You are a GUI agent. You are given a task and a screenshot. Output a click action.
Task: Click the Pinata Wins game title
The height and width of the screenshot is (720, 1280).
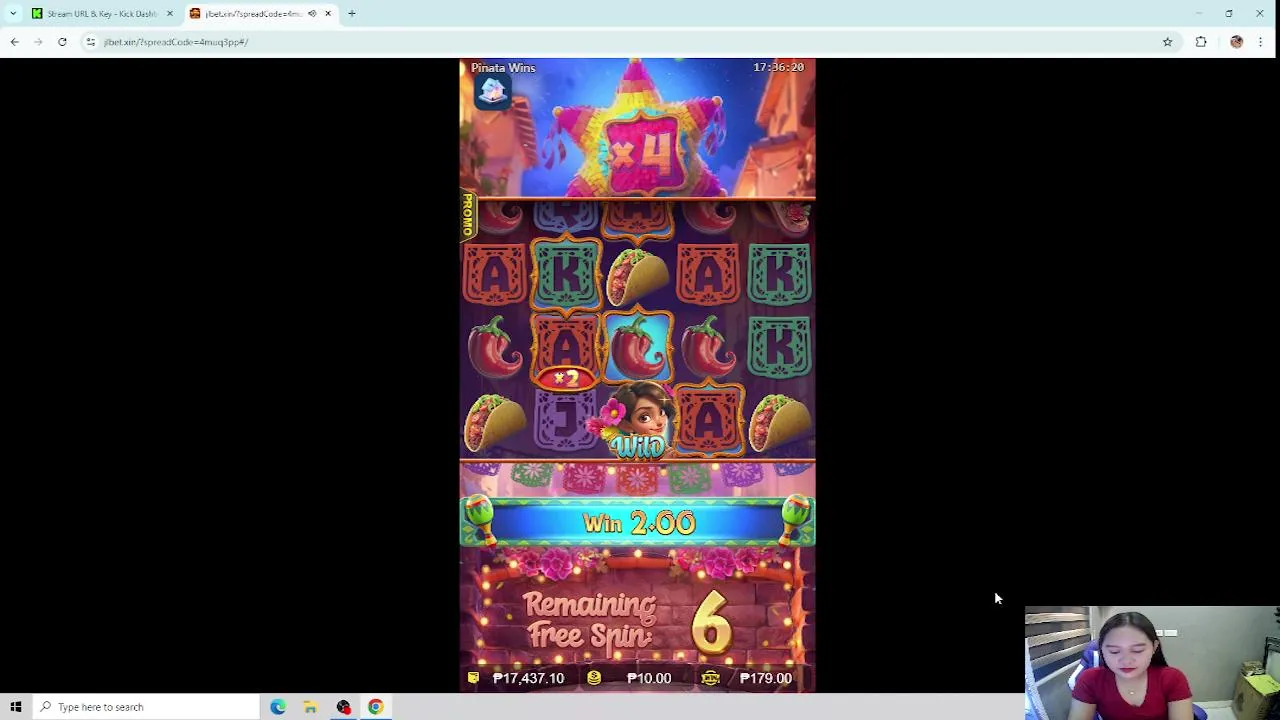(x=503, y=68)
